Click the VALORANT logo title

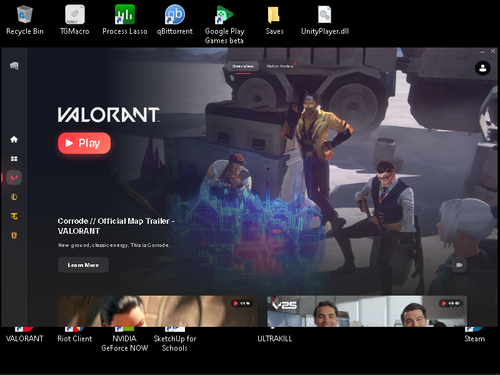109,115
